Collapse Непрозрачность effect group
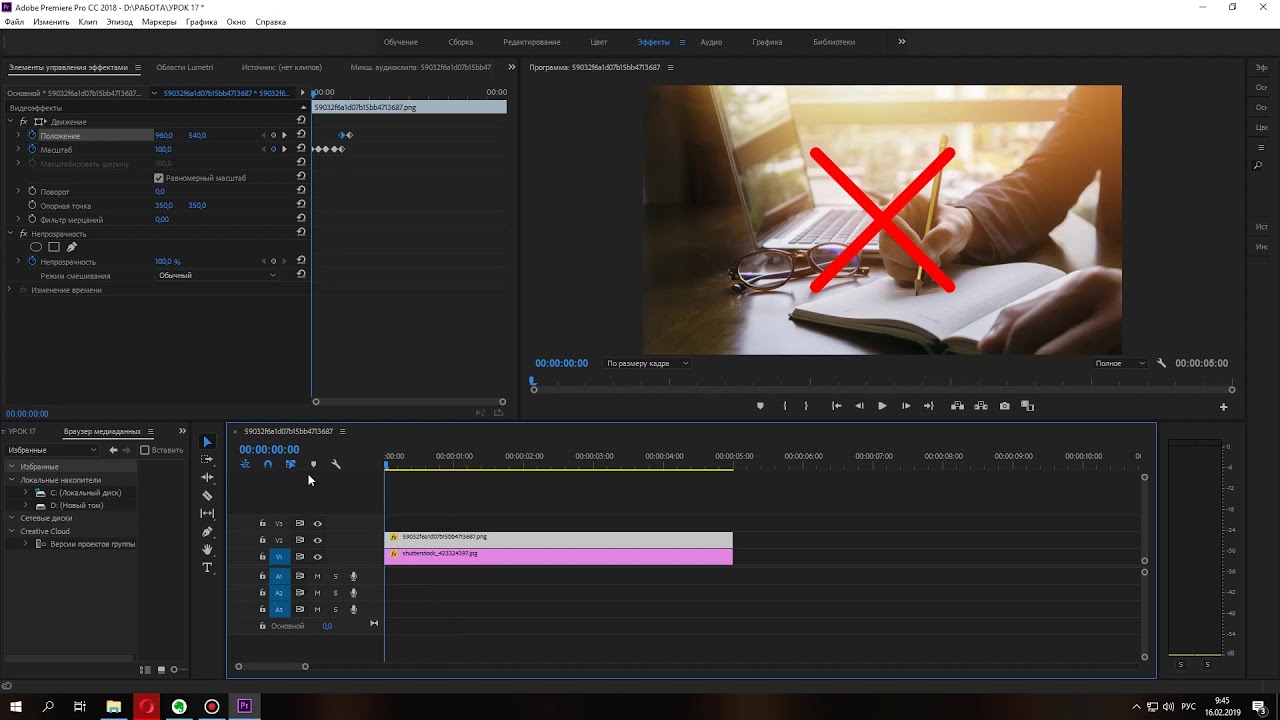This screenshot has height=720, width=1280. coord(10,233)
